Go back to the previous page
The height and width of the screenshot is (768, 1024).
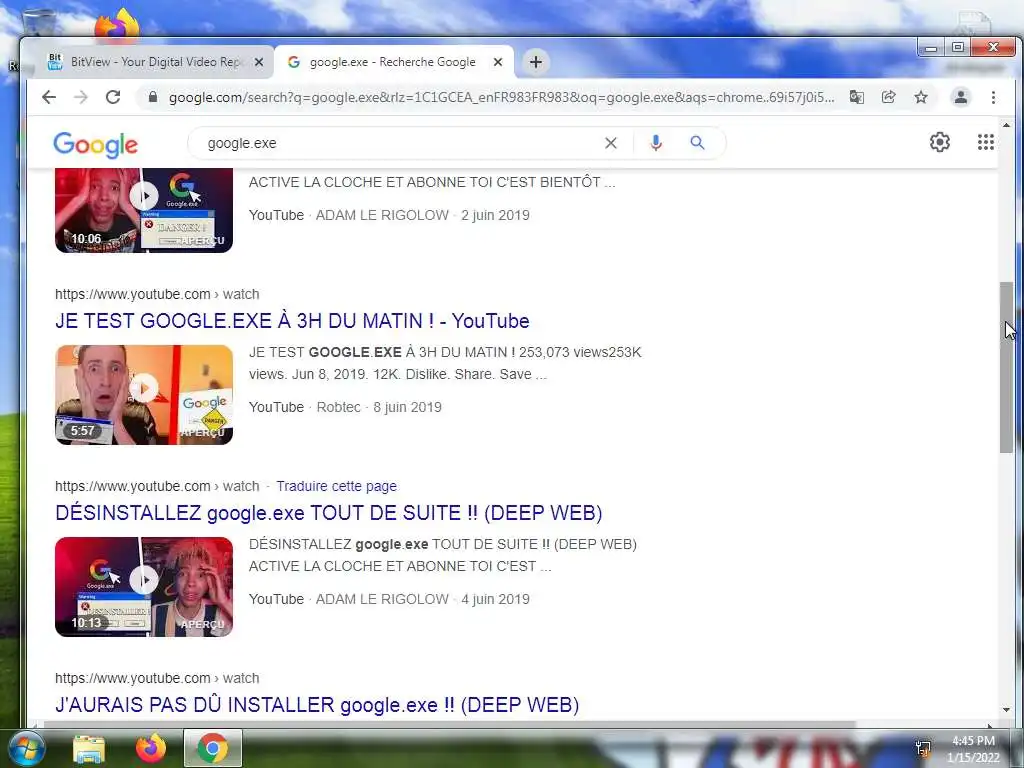coord(49,97)
